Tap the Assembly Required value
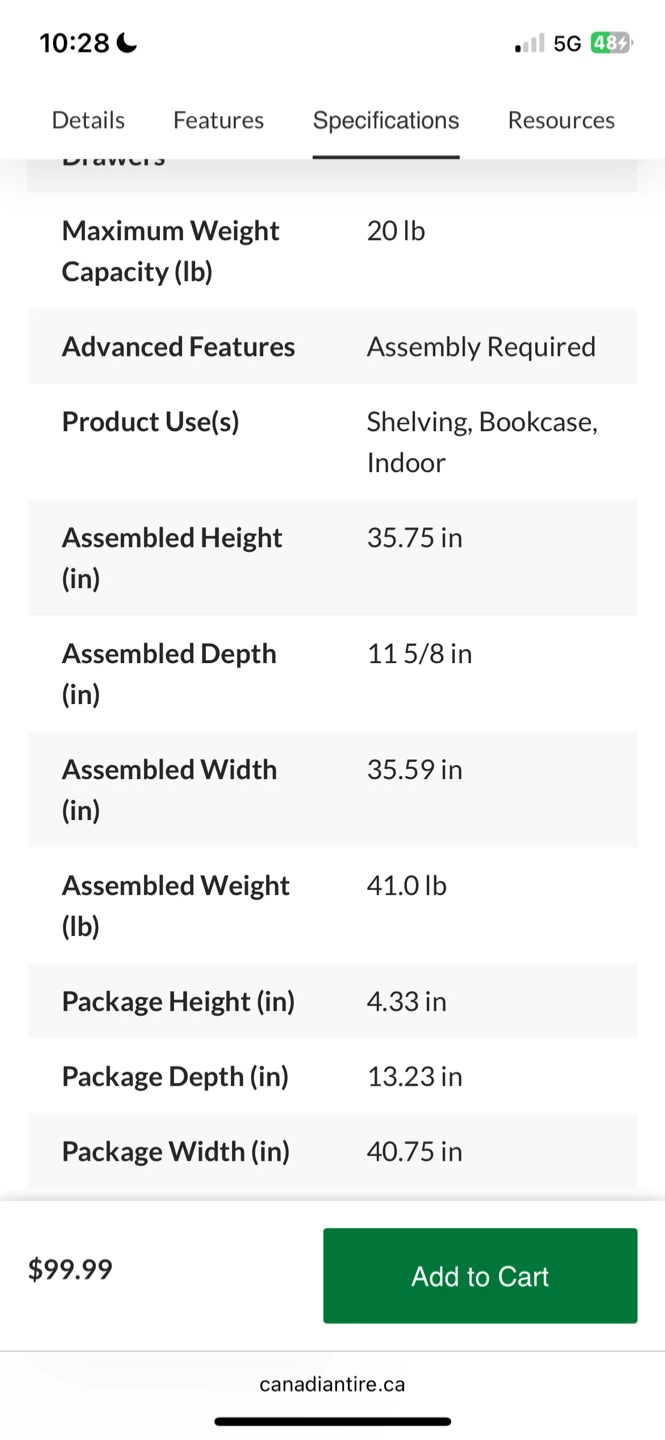The image size is (665, 1440). 481,346
